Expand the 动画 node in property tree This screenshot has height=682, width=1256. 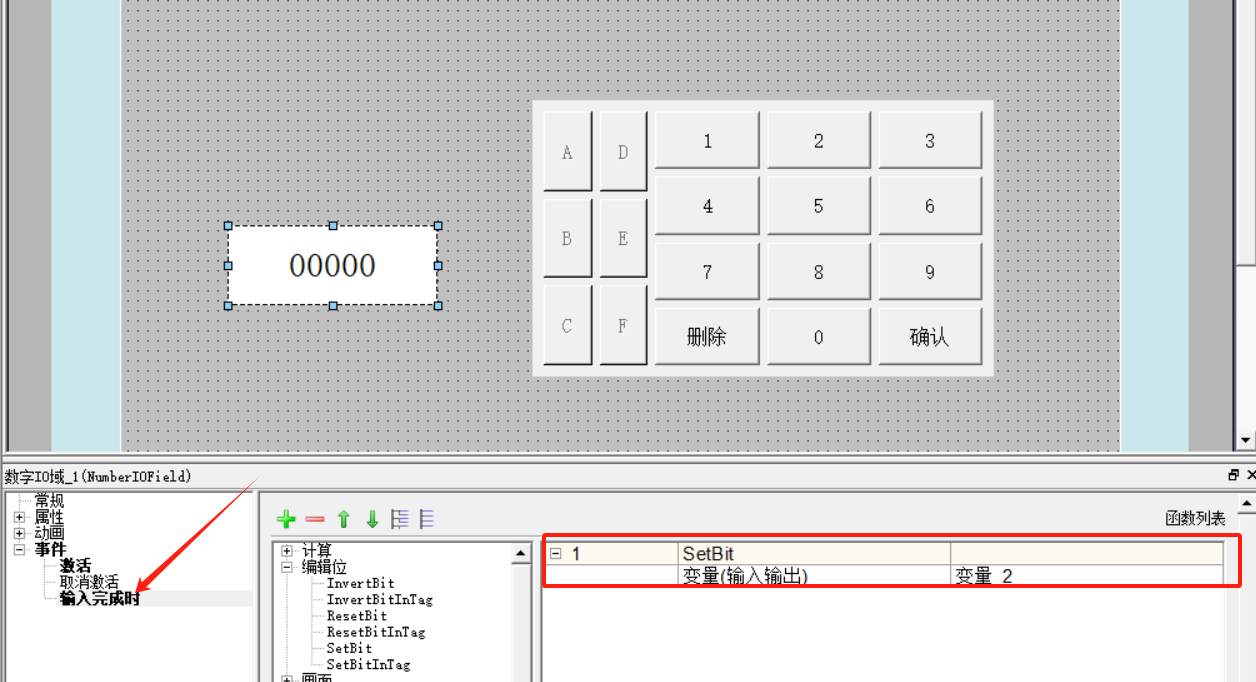19,533
